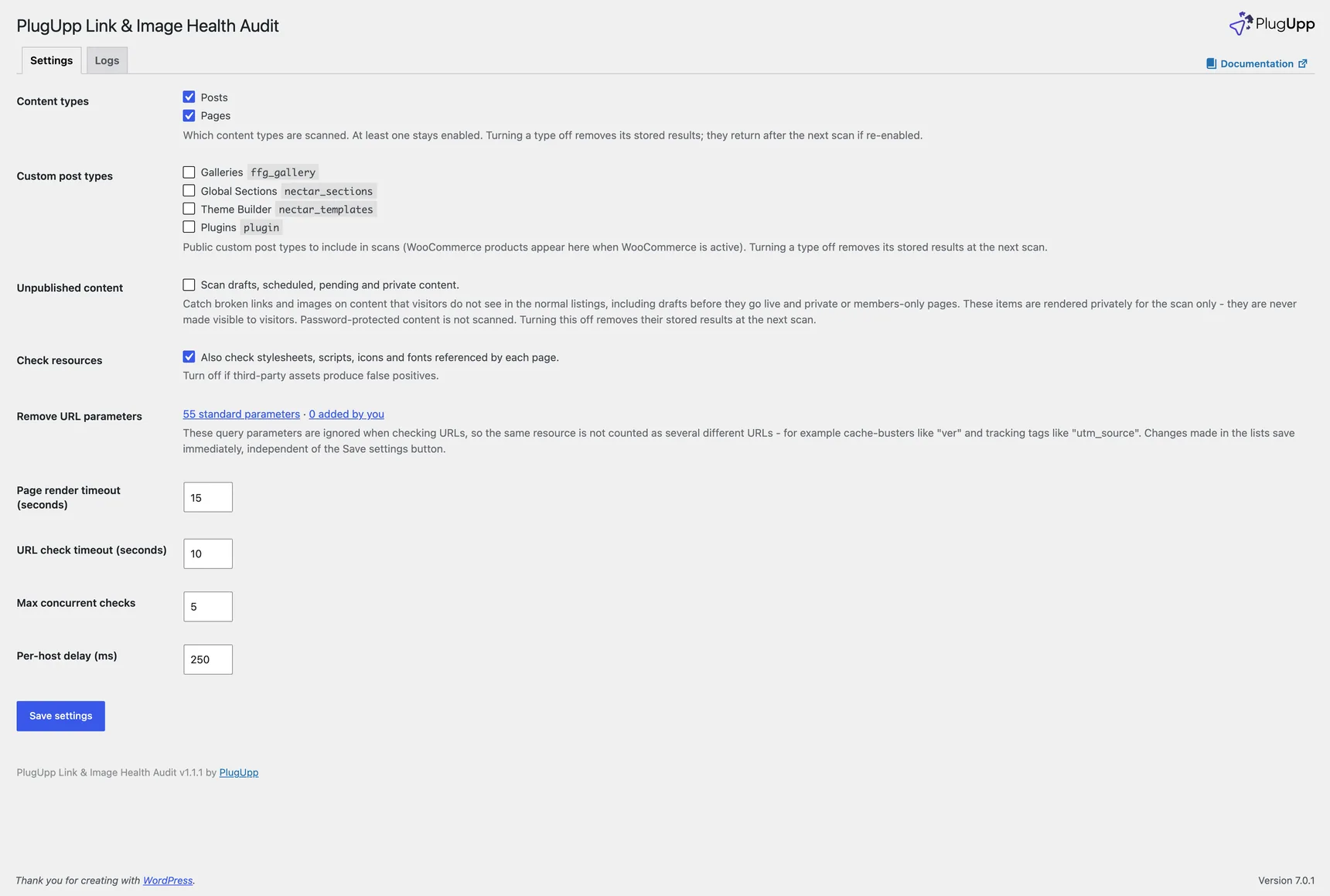This screenshot has height=896, width=1330.
Task: Click the nectar_sections code label
Action: click(x=329, y=191)
